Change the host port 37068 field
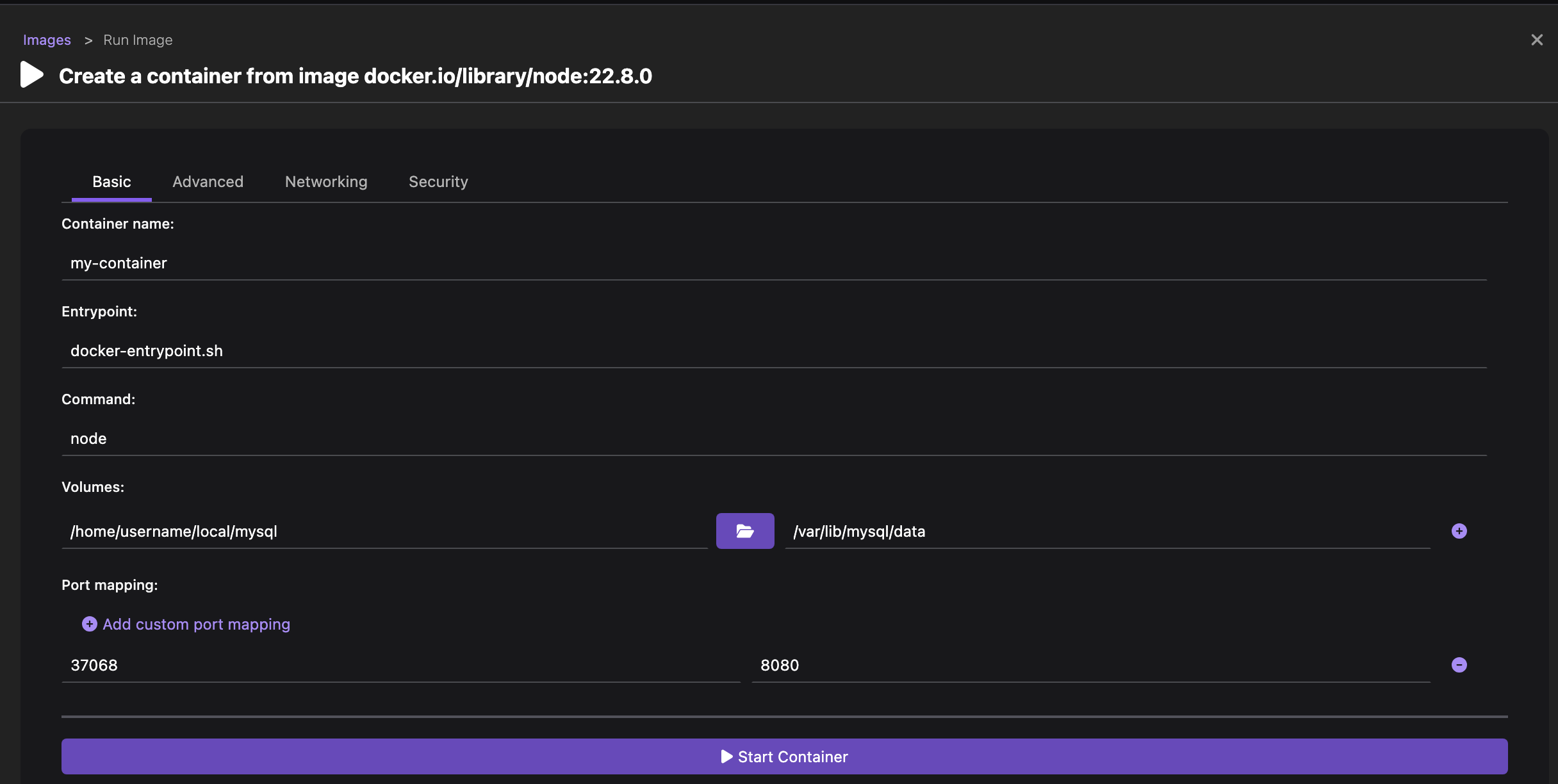 400,666
